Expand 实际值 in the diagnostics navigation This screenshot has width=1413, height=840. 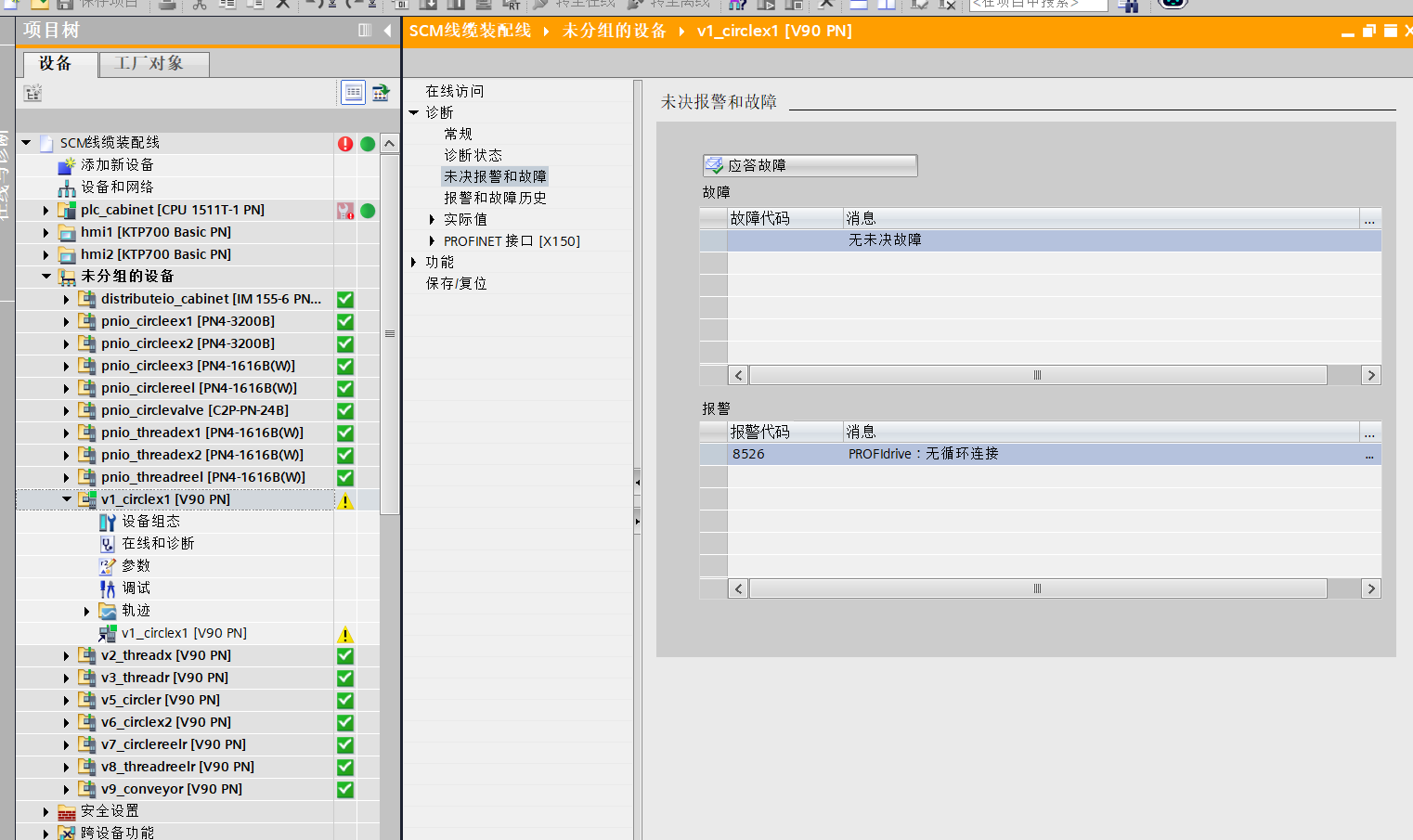pyautogui.click(x=432, y=220)
